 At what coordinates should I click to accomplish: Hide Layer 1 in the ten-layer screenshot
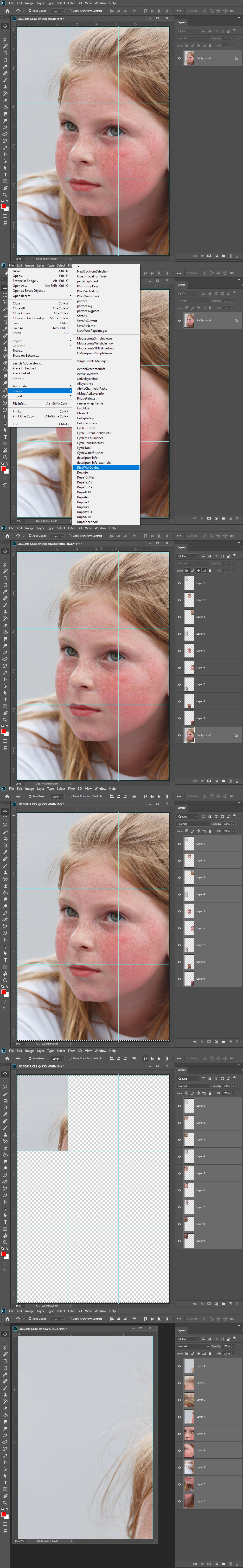pos(179,583)
